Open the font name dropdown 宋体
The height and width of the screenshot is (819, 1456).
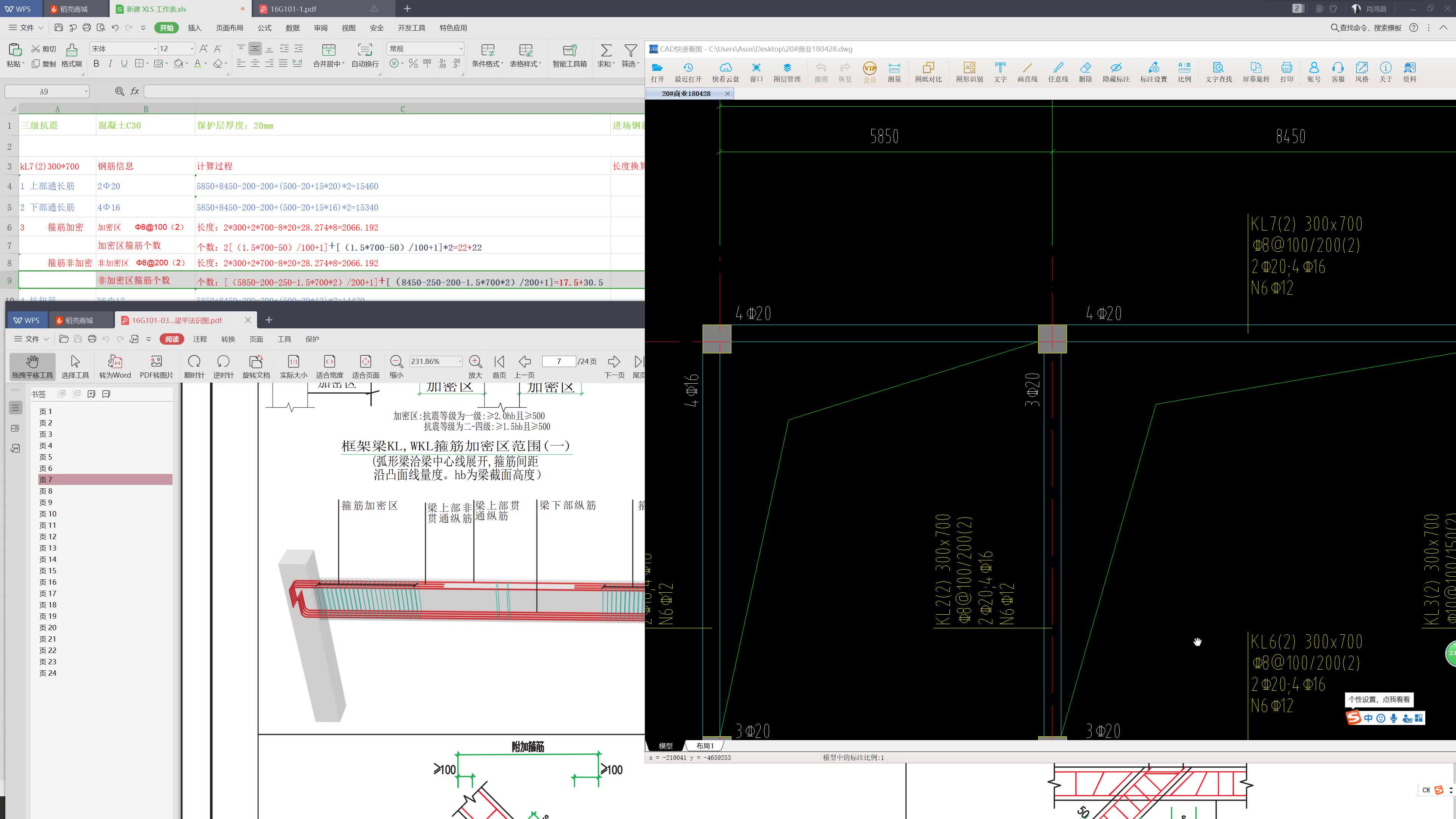155,49
